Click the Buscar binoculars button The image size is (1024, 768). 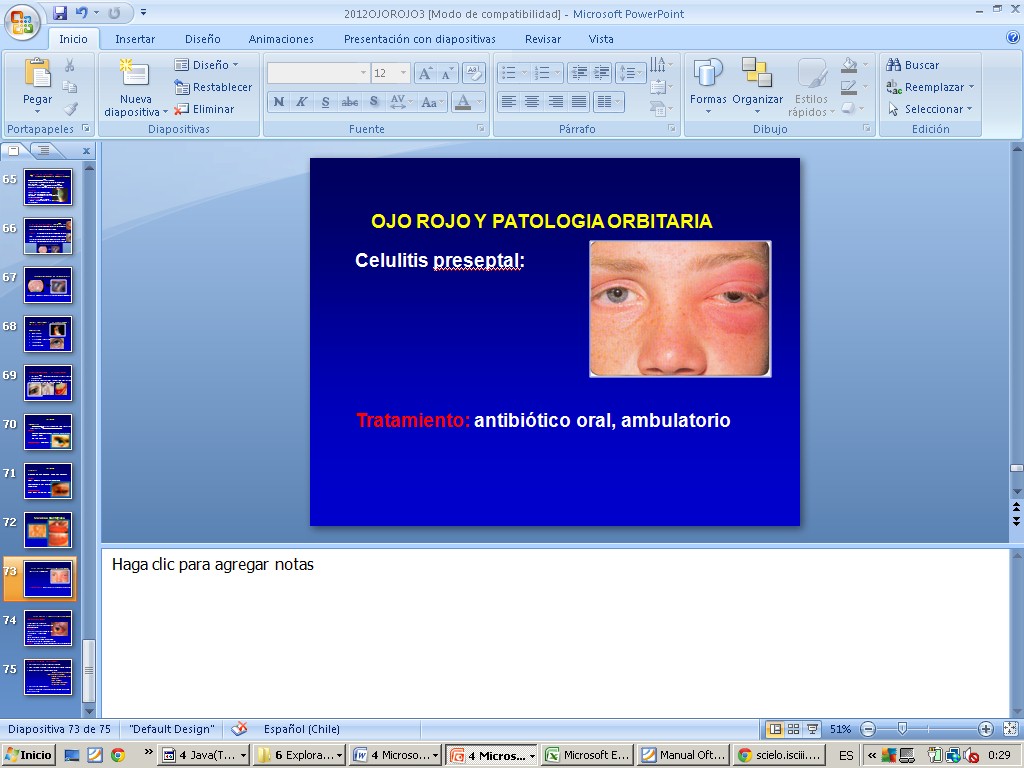[912, 65]
